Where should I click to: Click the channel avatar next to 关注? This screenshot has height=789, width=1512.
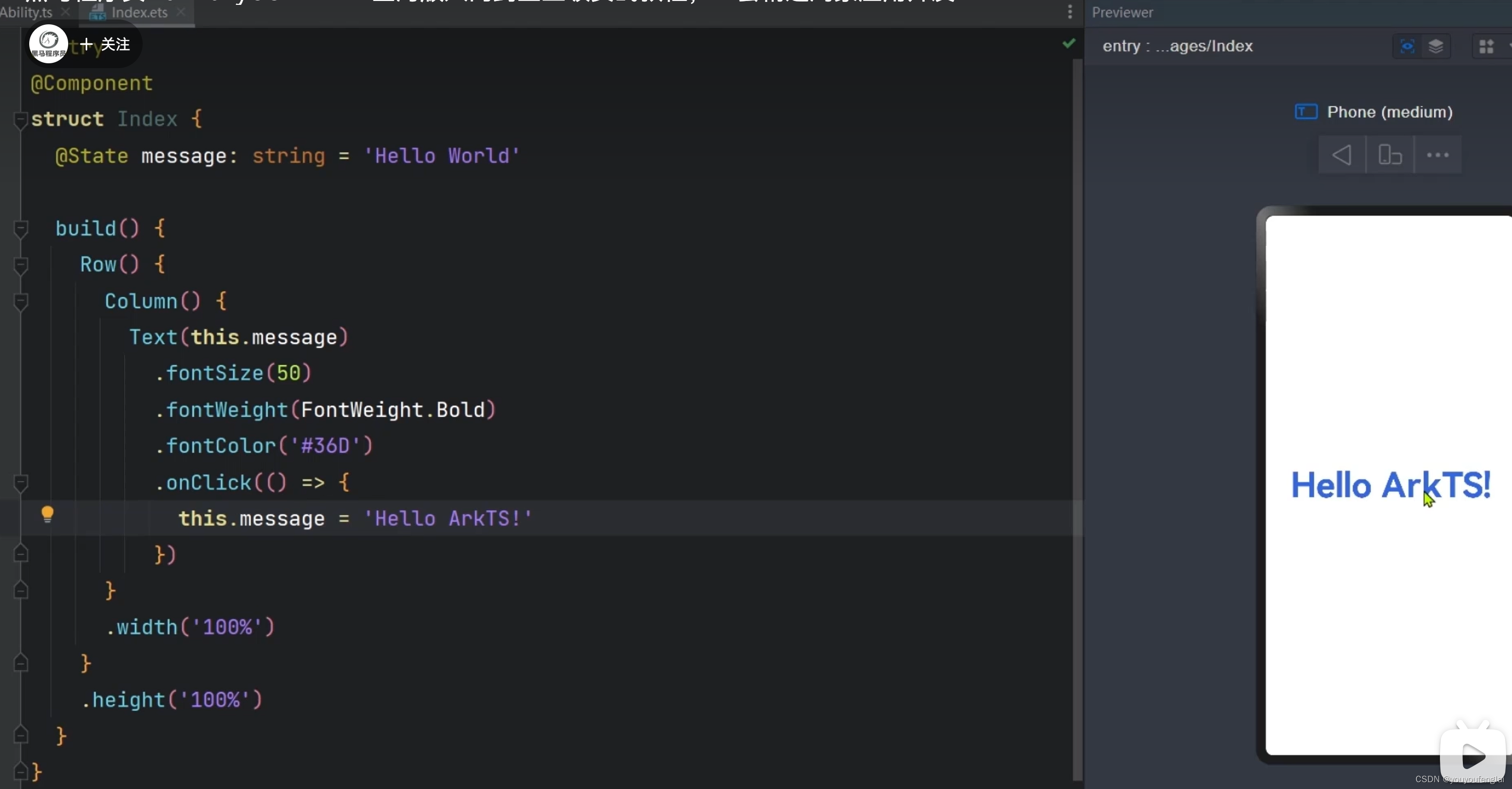click(49, 44)
